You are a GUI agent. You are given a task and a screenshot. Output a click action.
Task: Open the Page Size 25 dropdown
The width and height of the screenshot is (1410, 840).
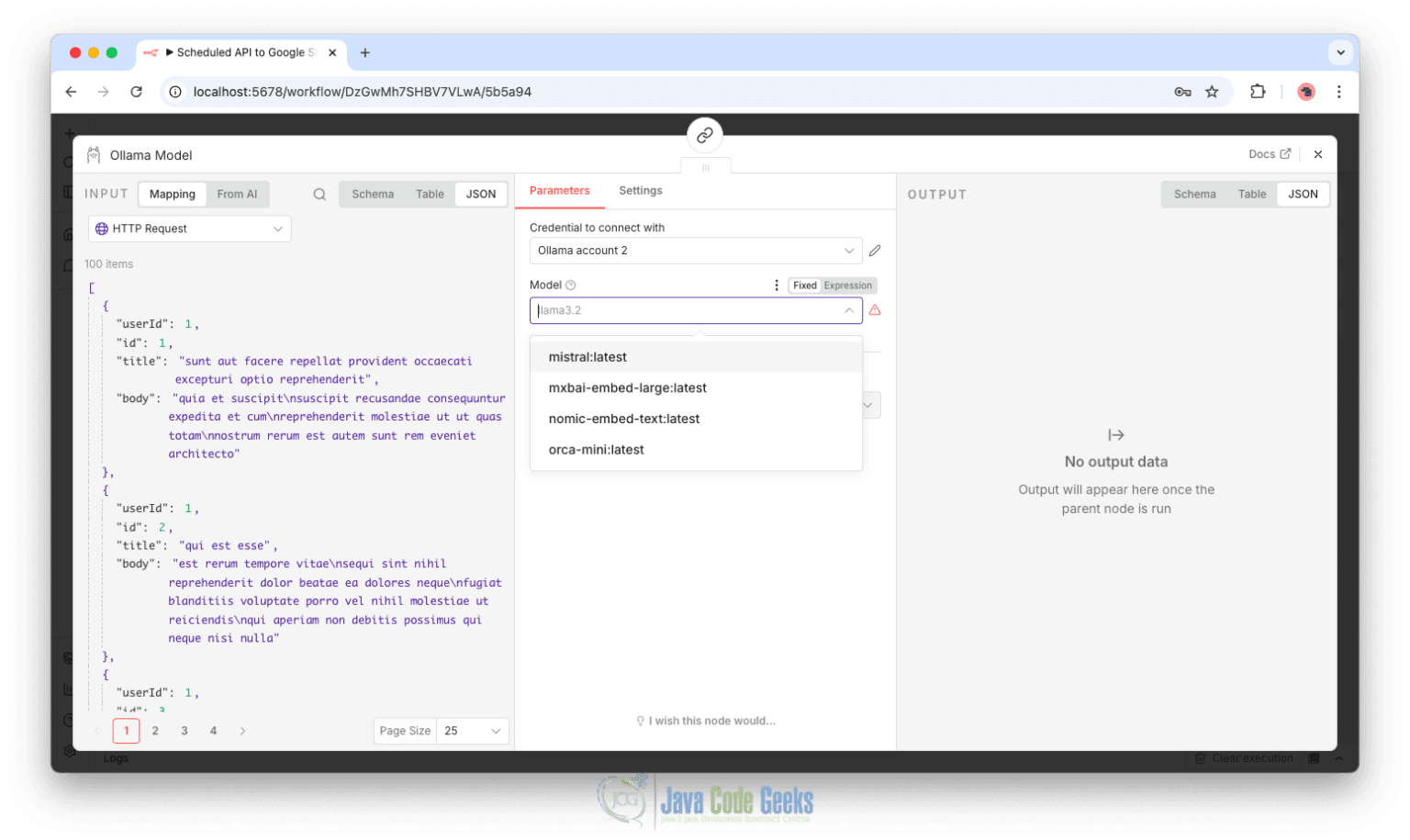pyautogui.click(x=472, y=732)
